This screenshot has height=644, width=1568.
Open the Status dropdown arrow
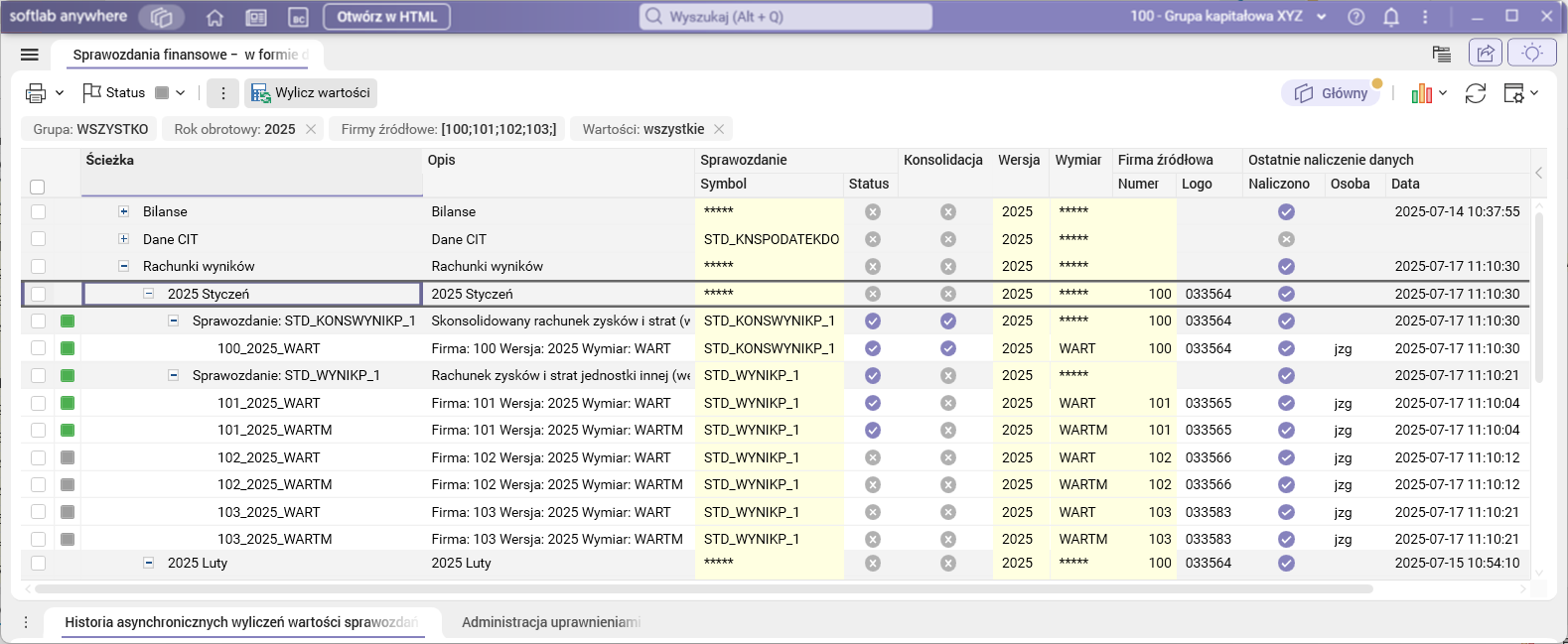(x=181, y=93)
